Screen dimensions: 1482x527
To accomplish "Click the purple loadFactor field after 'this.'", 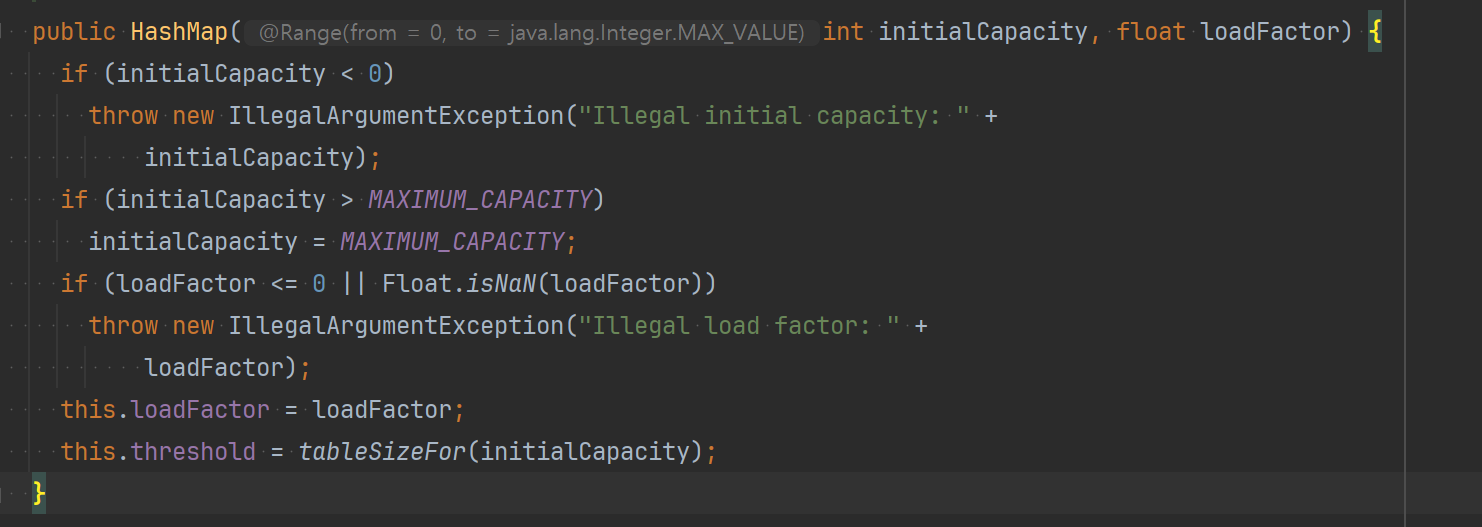I will point(200,410).
